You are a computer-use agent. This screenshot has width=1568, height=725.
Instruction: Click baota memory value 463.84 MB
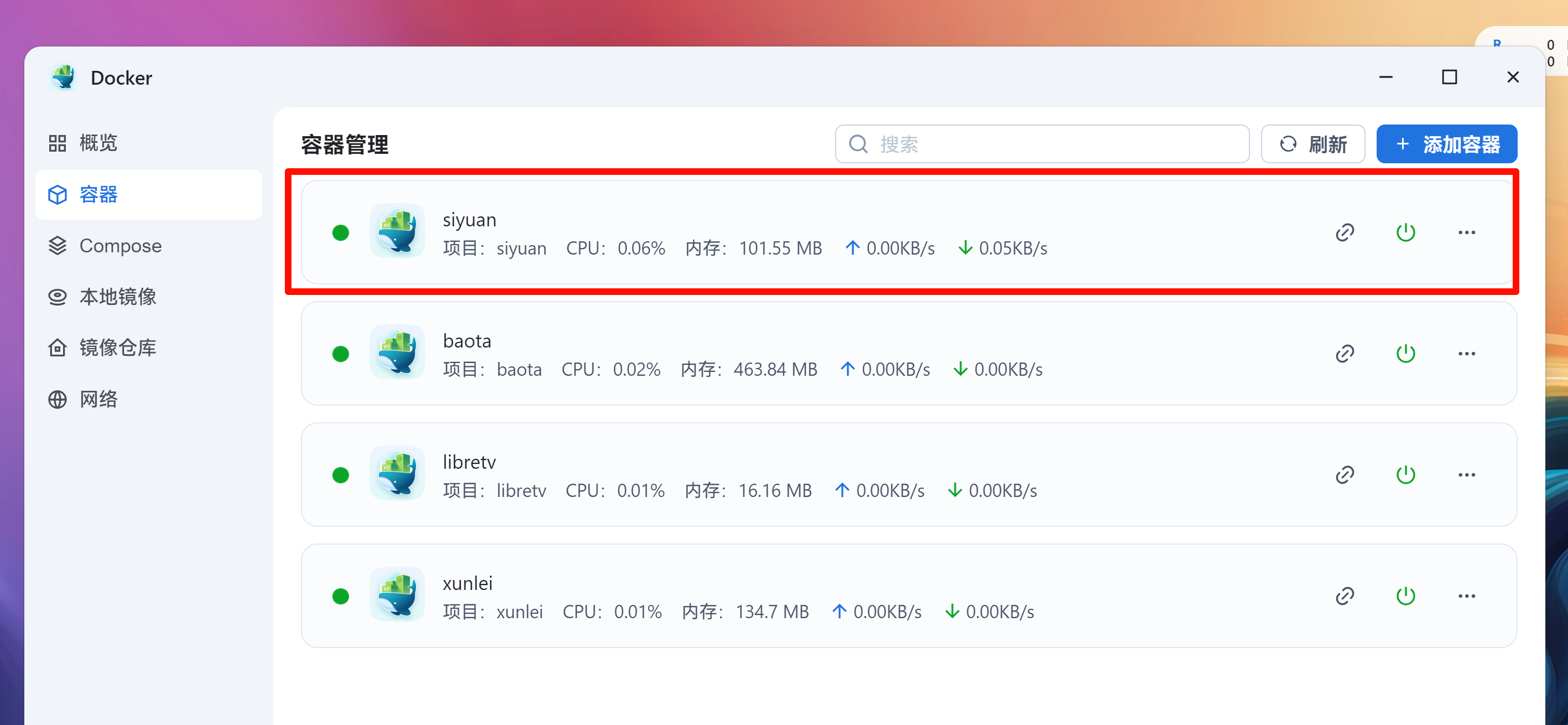(x=775, y=369)
